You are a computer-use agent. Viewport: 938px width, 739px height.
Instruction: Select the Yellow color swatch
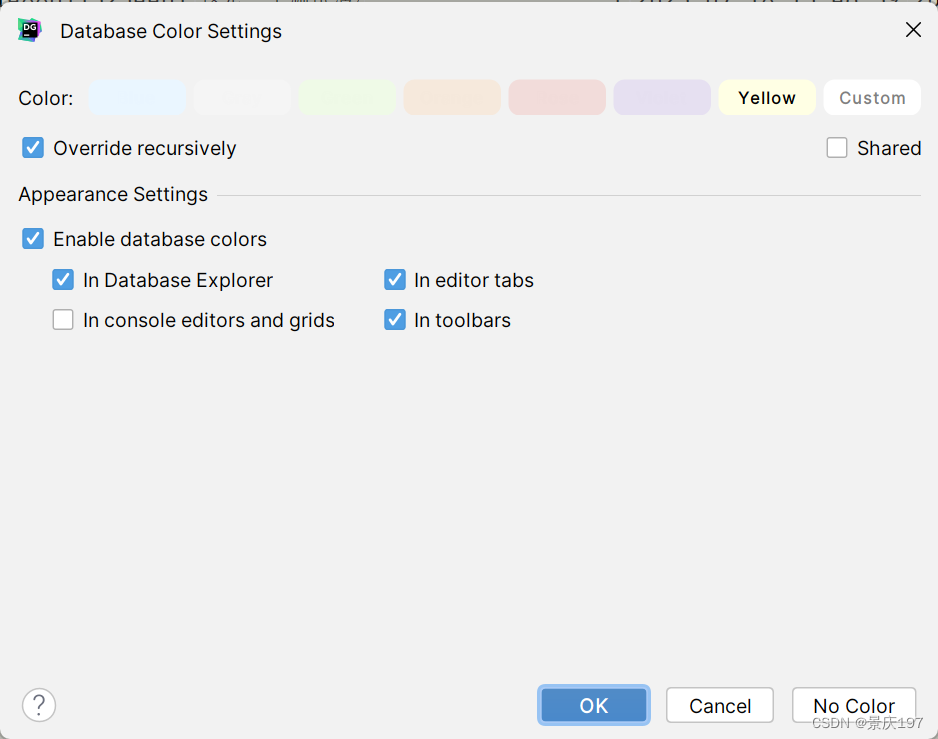(767, 98)
